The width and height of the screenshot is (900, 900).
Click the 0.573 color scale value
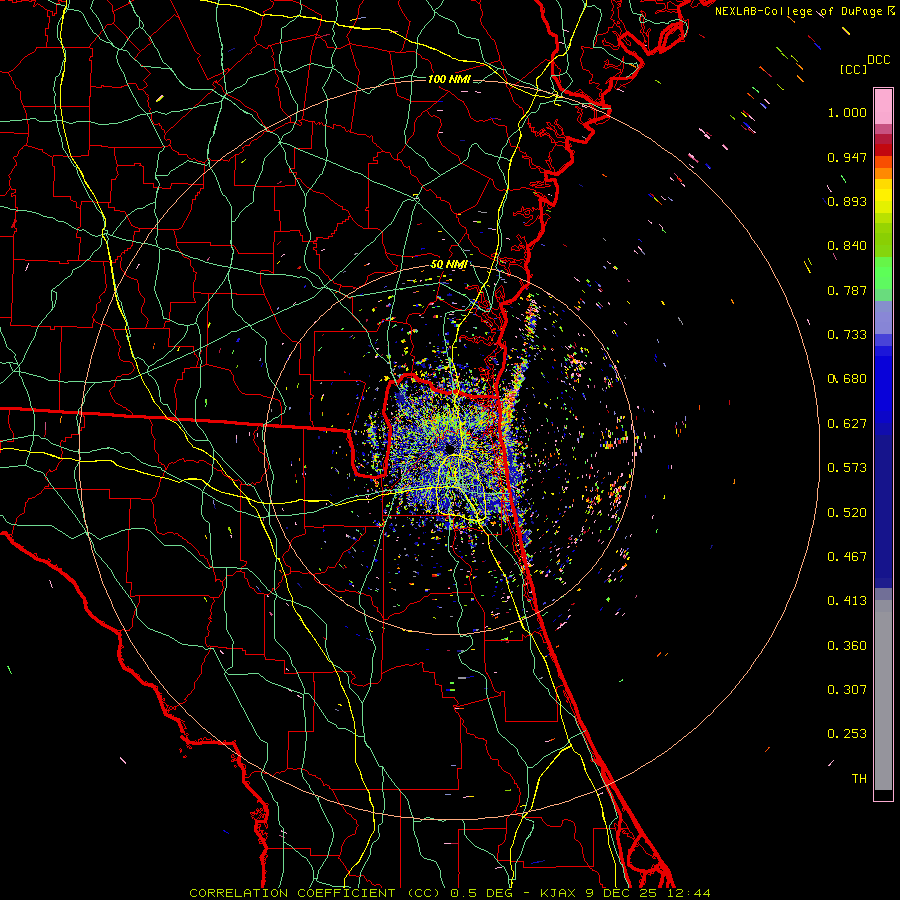pos(847,468)
